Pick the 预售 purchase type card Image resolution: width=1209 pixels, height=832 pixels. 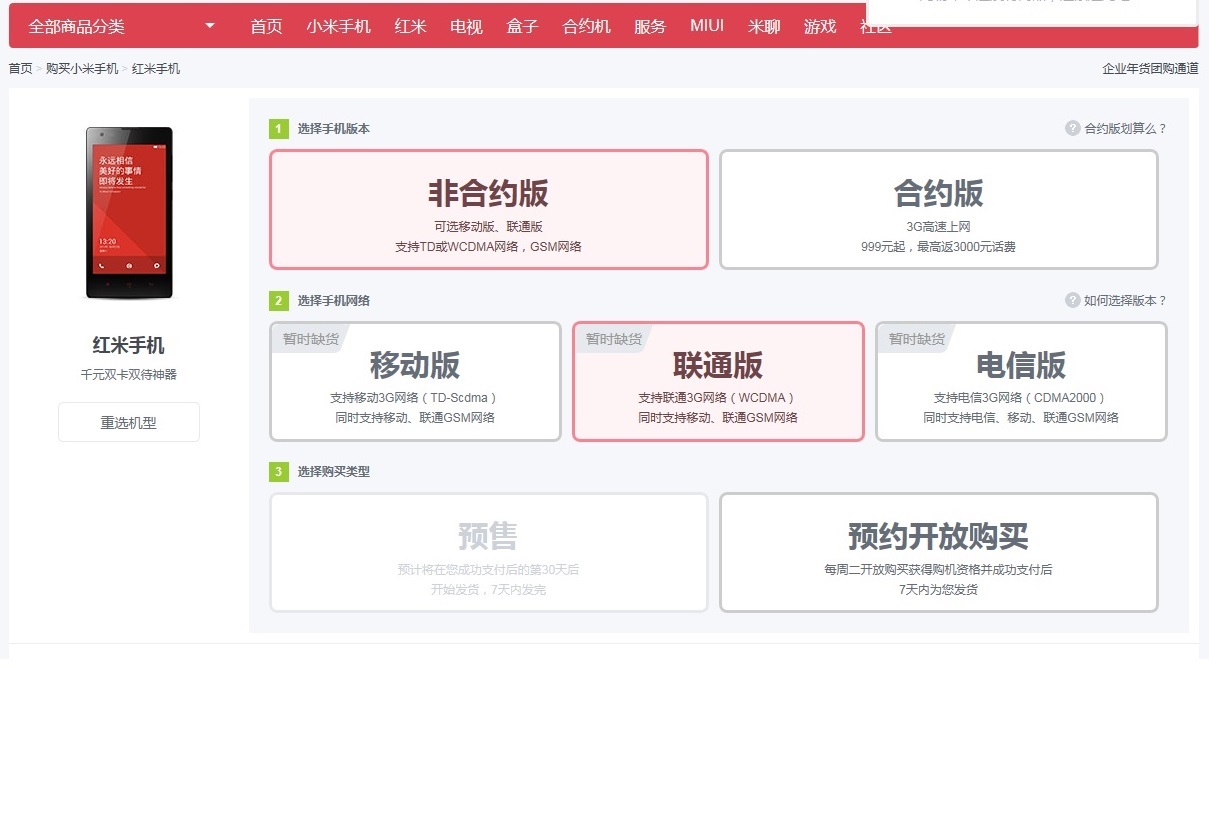(489, 552)
